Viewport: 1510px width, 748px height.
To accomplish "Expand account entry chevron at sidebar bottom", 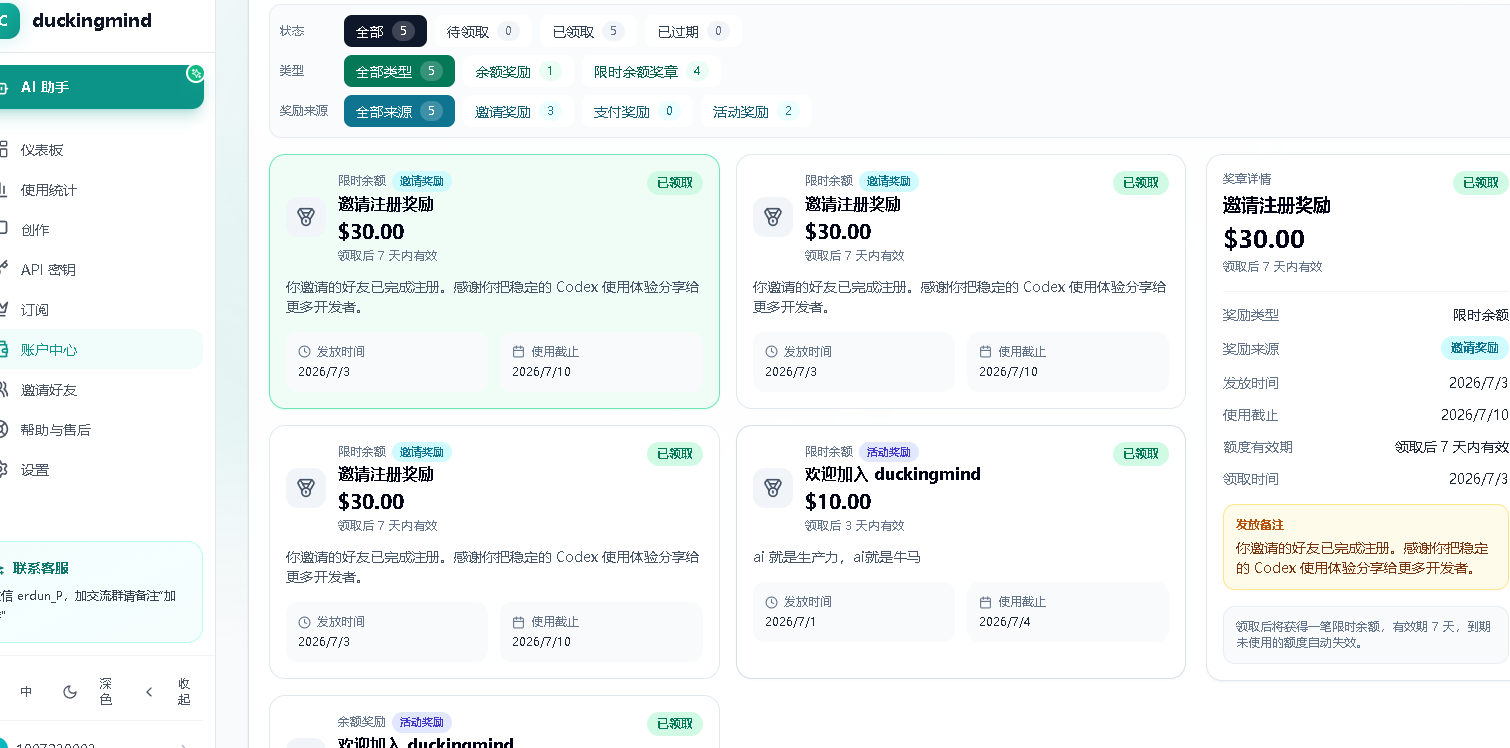I will 182,745.
